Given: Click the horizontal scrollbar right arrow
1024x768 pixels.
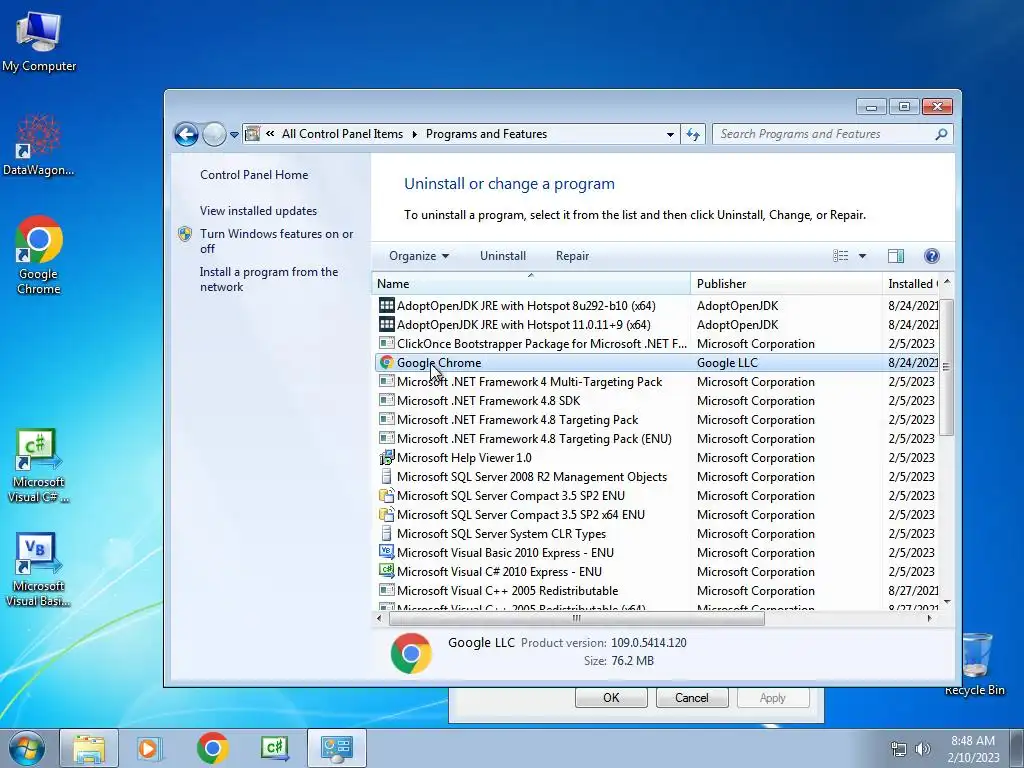Looking at the screenshot, I should (x=930, y=618).
